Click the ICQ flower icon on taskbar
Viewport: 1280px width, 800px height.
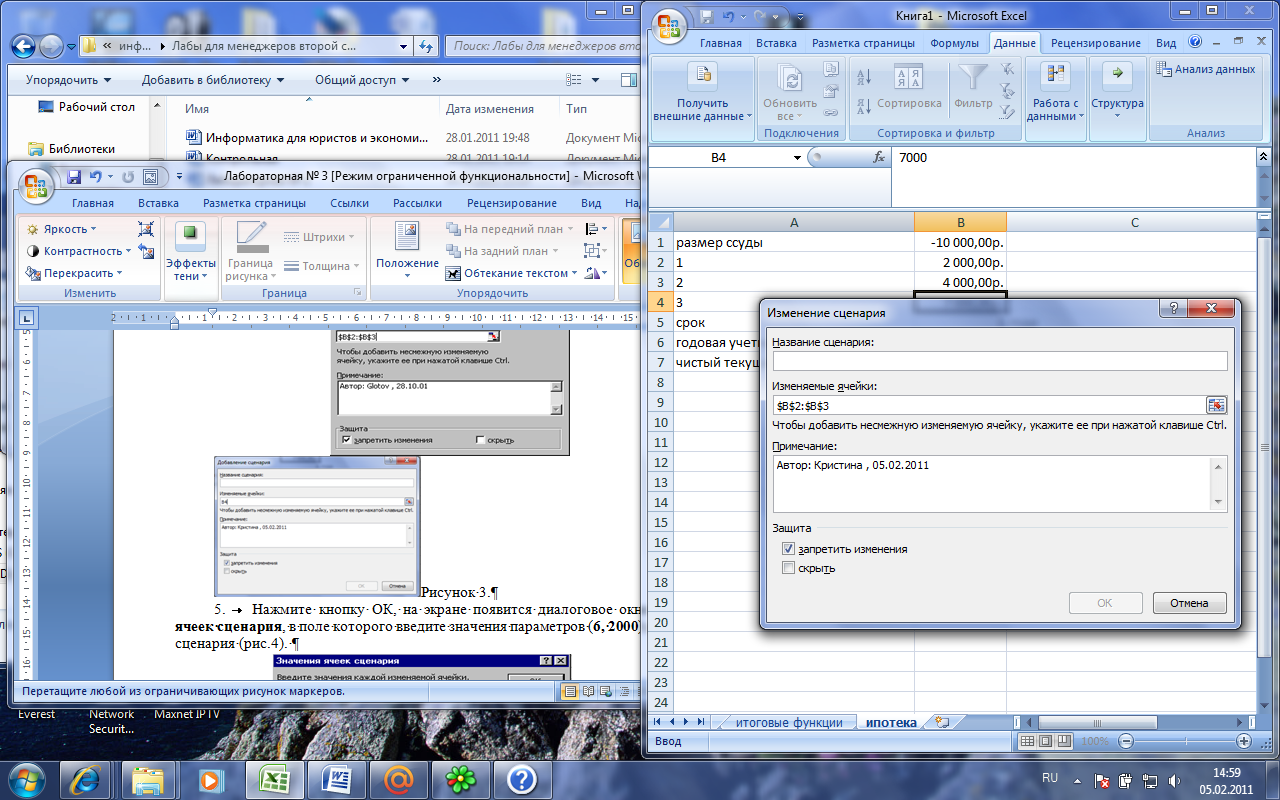[461, 778]
